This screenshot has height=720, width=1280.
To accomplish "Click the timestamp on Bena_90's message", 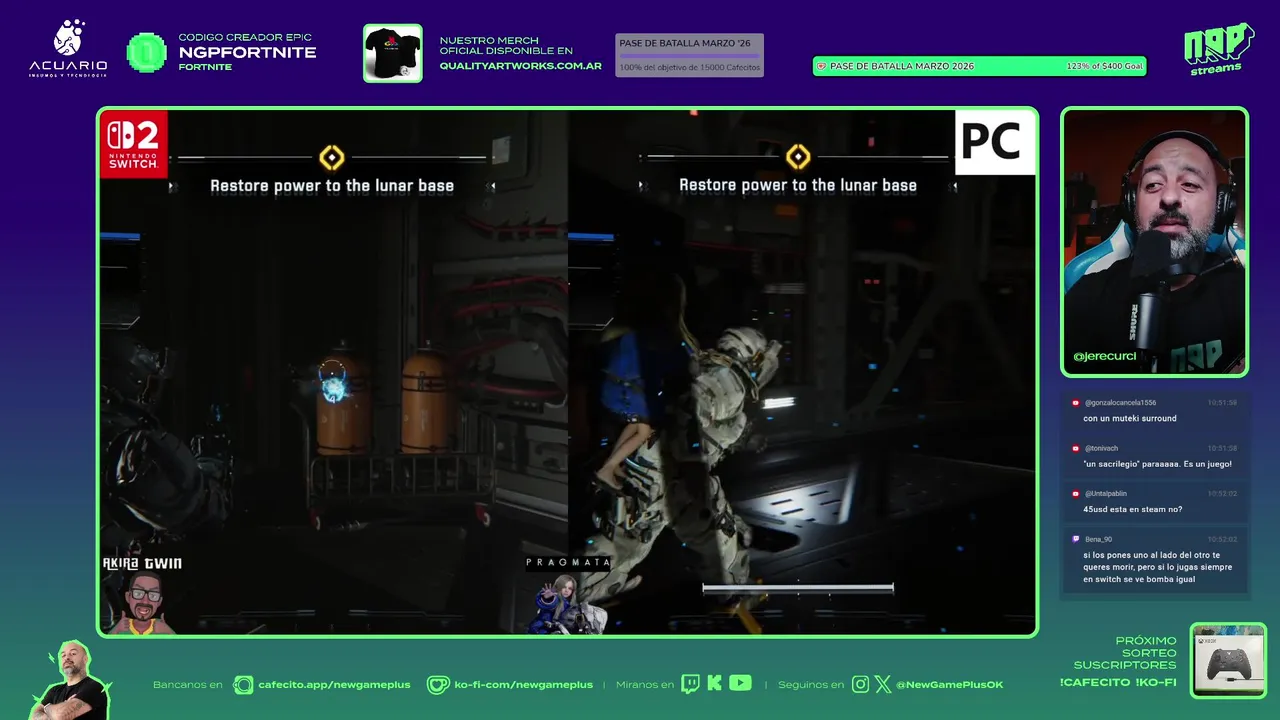I will [x=1222, y=539].
